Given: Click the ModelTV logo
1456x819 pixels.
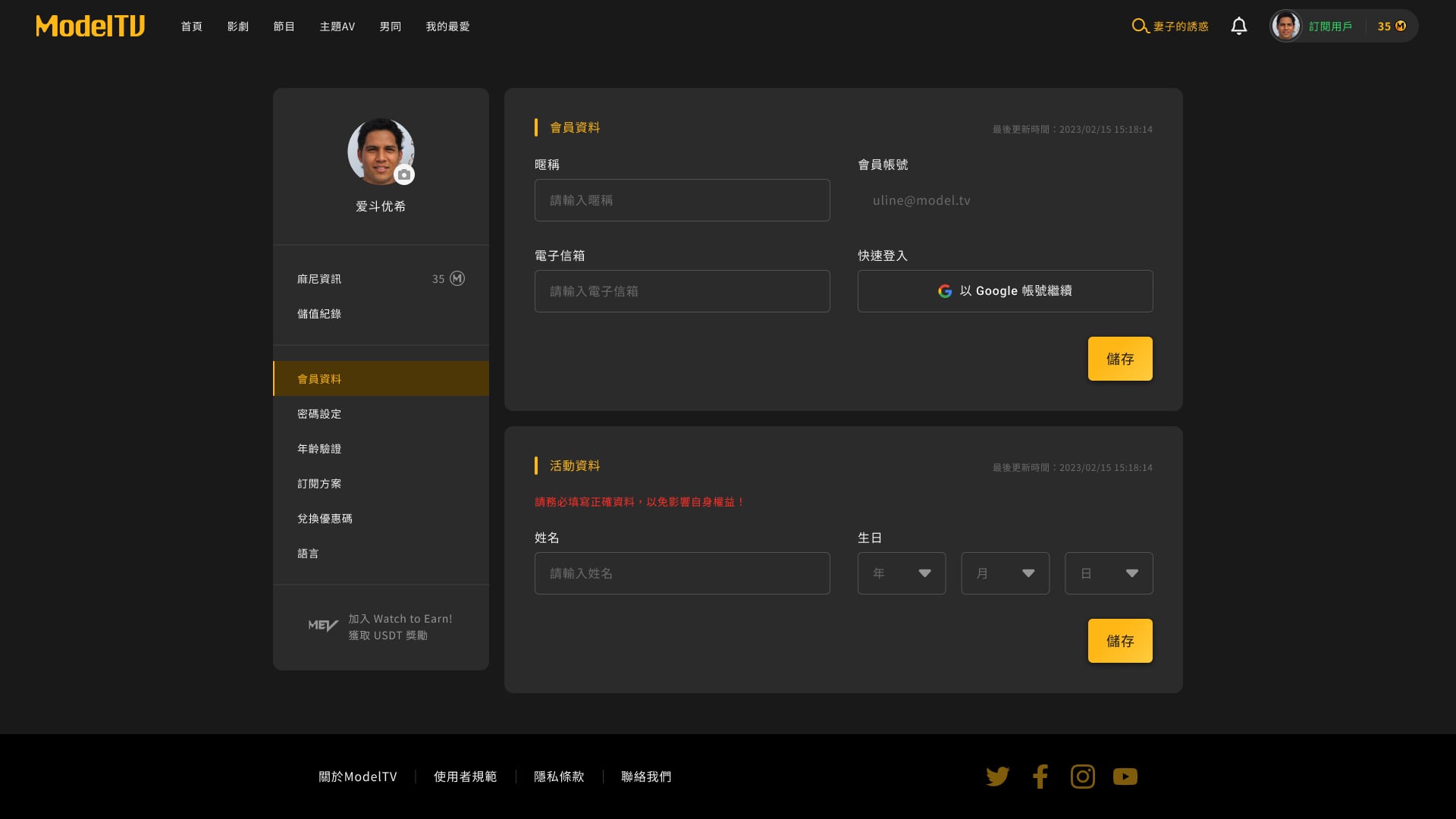Looking at the screenshot, I should coord(90,26).
